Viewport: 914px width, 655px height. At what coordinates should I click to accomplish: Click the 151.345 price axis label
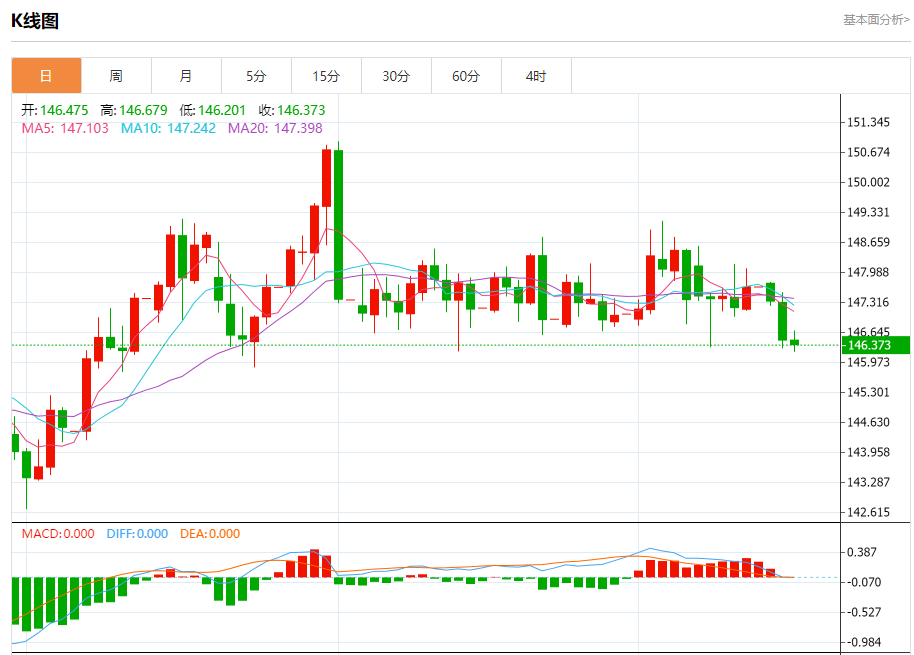[868, 122]
